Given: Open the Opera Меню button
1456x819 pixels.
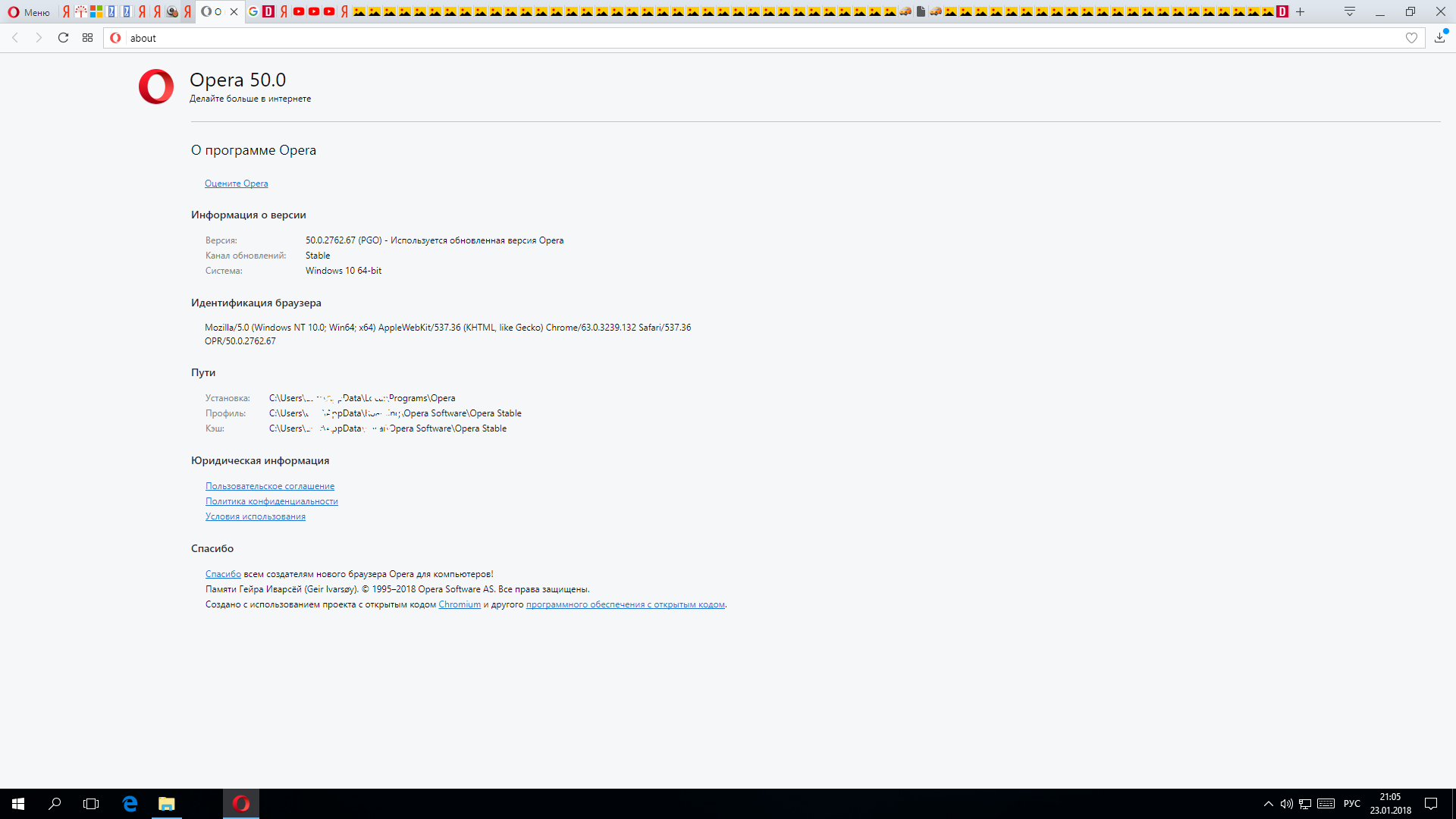Looking at the screenshot, I should point(29,12).
